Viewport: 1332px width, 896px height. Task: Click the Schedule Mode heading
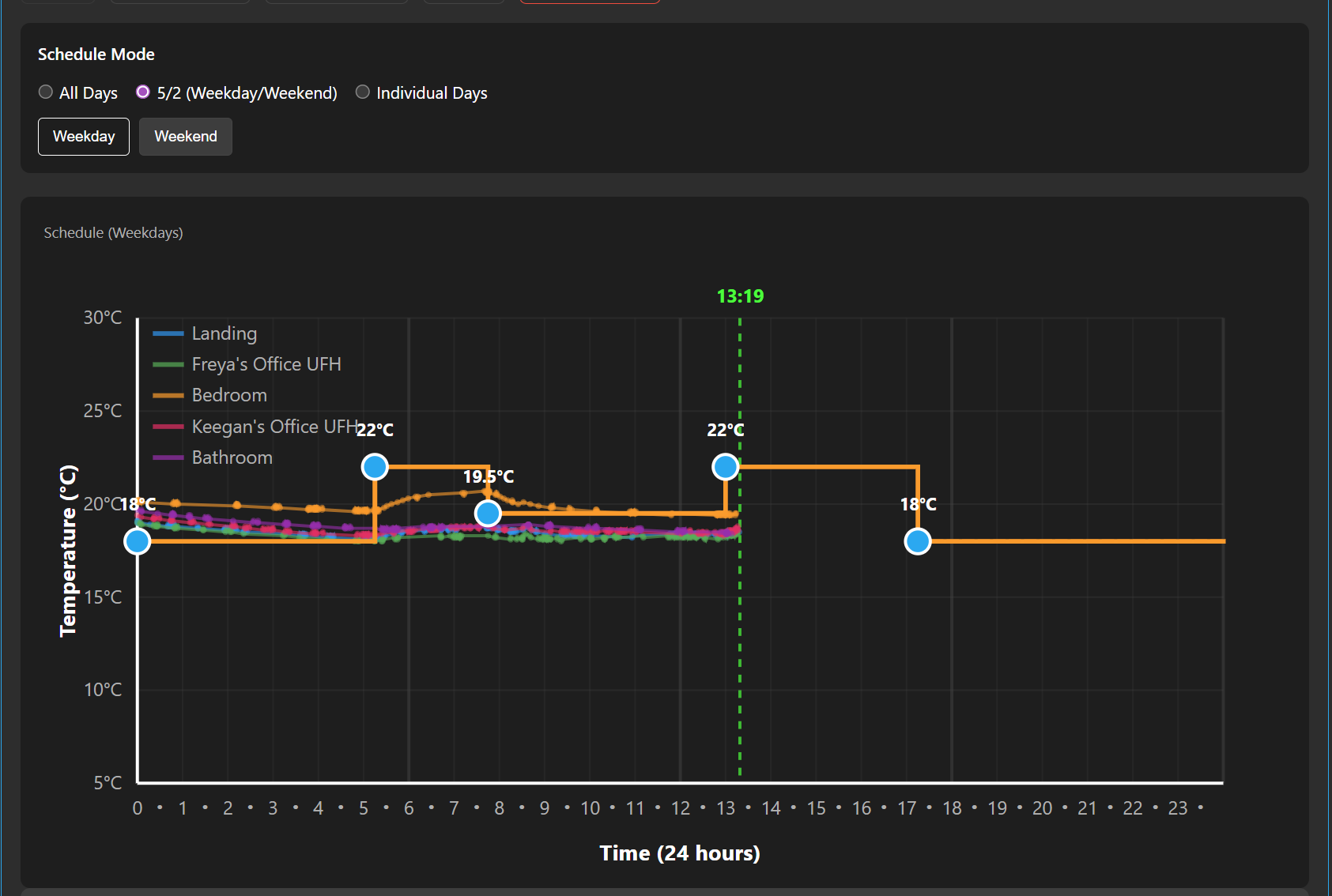click(x=96, y=55)
